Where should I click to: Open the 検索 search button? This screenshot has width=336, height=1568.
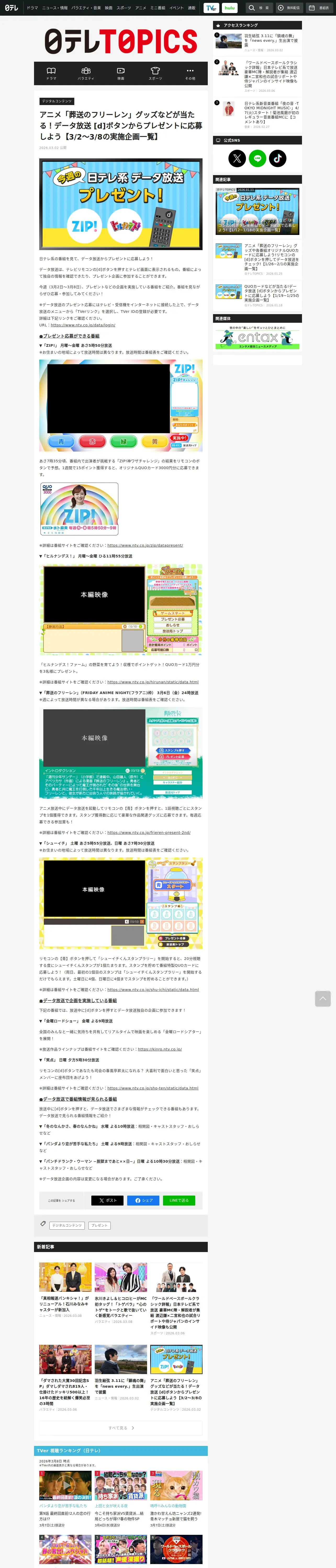(259, 8)
